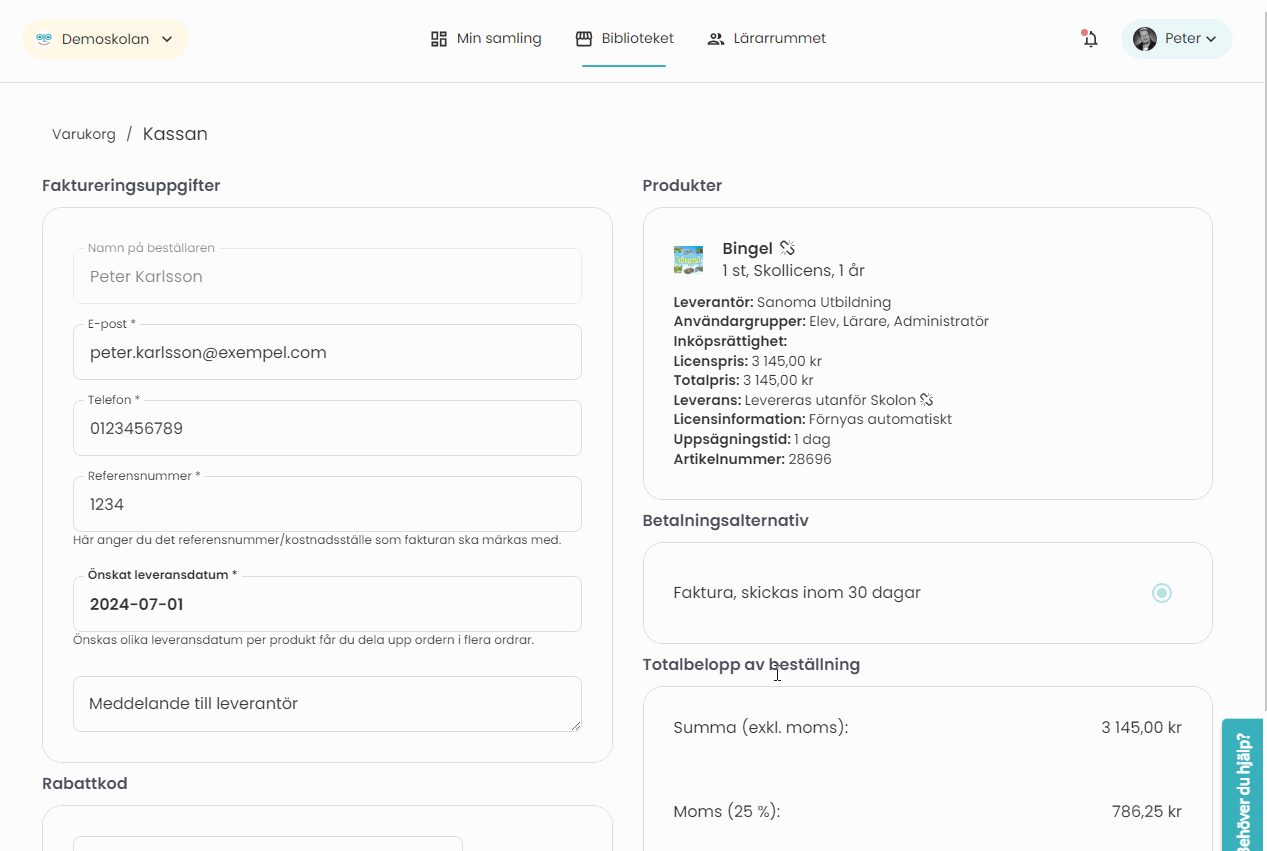
Task: Click the link icon beside Bingel
Action: [787, 248]
